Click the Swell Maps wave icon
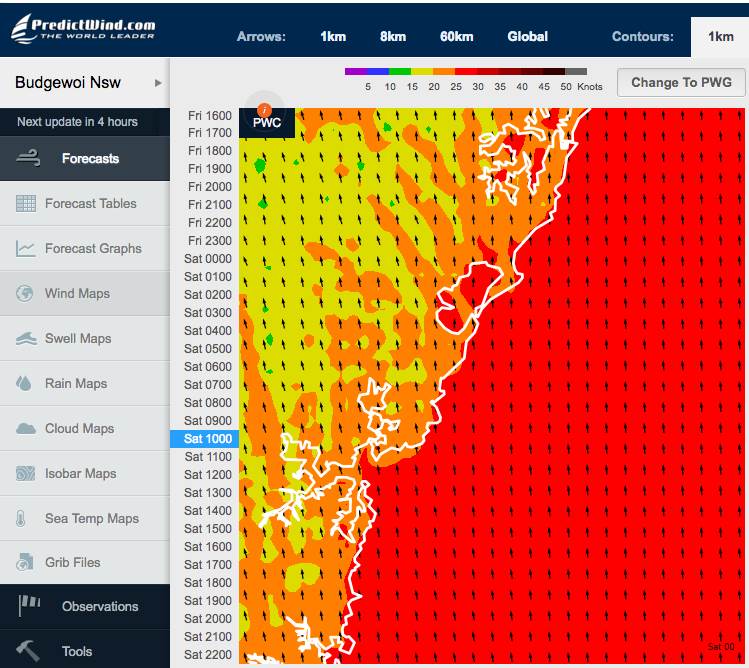The width and height of the screenshot is (749, 668). click(x=26, y=339)
